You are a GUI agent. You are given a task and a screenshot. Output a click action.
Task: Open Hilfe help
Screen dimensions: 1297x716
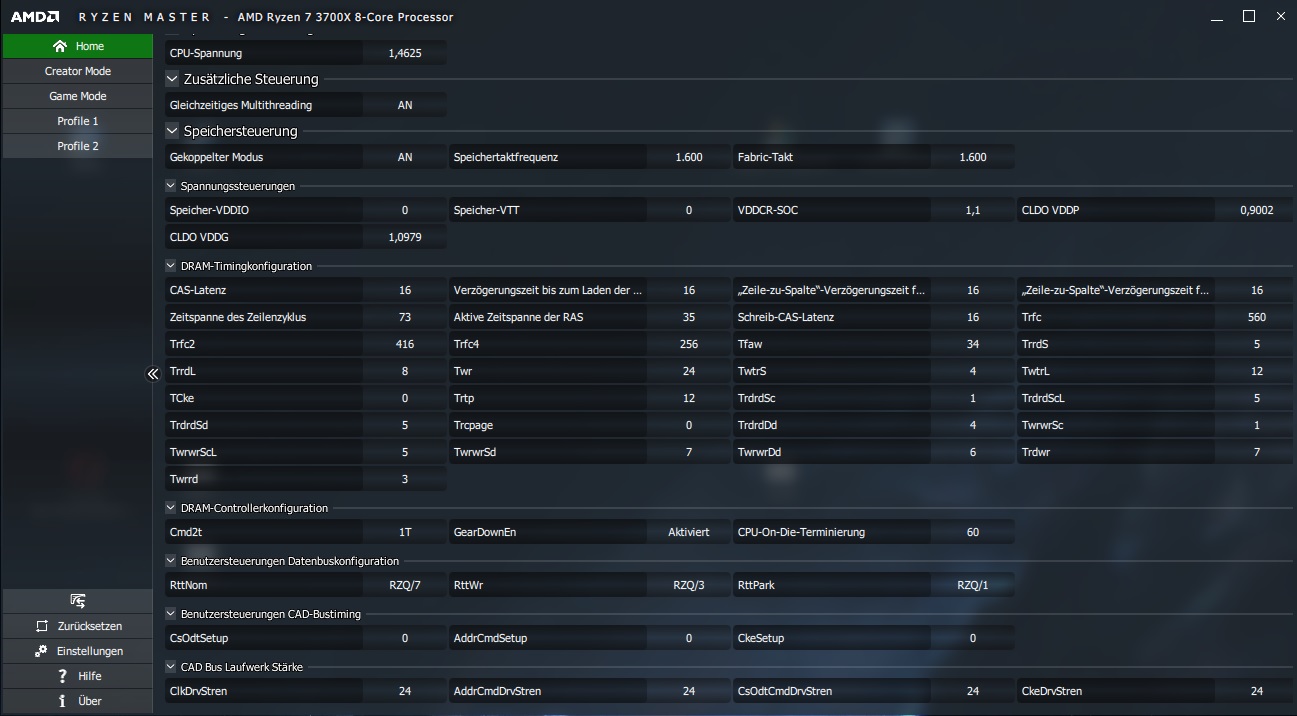(77, 676)
